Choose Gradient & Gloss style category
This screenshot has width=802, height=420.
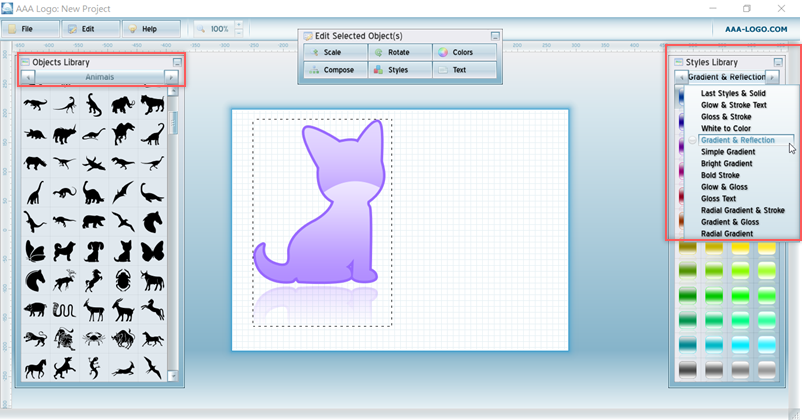(x=730, y=222)
